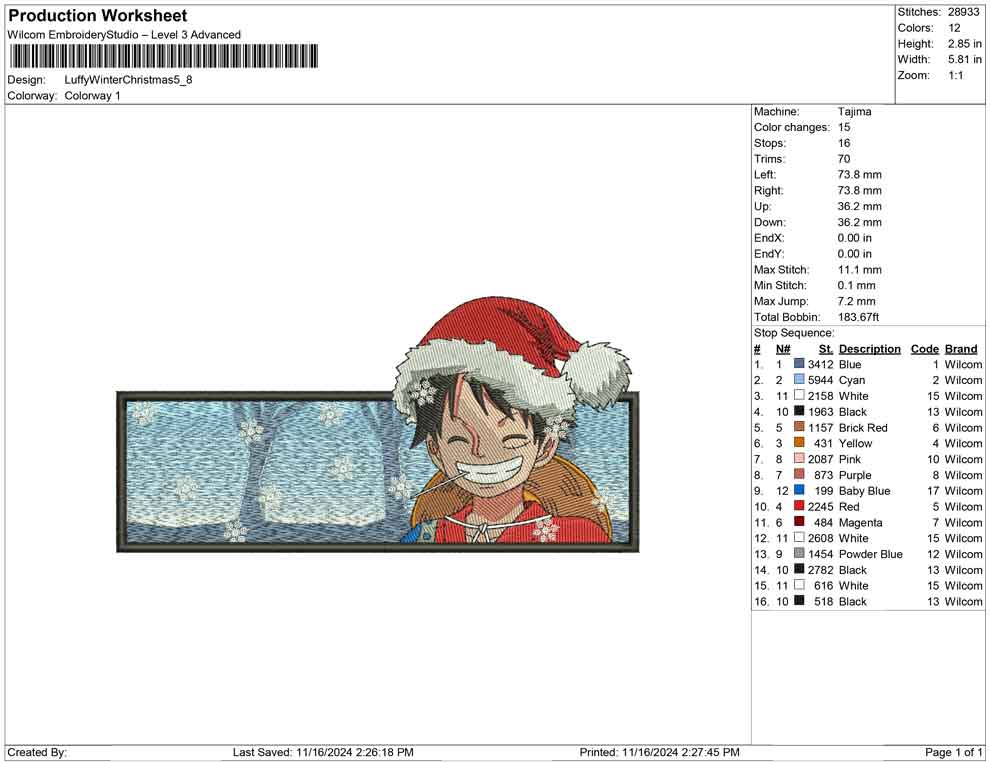Click the 'Production Worksheet' title

coord(98,16)
